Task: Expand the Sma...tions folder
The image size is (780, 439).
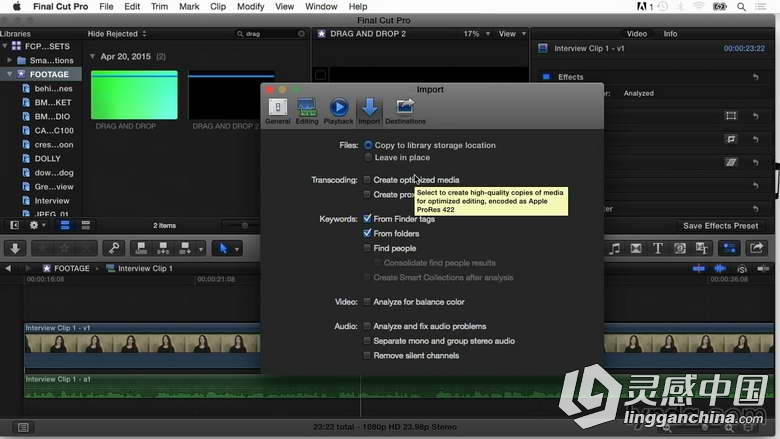Action: click(9, 60)
